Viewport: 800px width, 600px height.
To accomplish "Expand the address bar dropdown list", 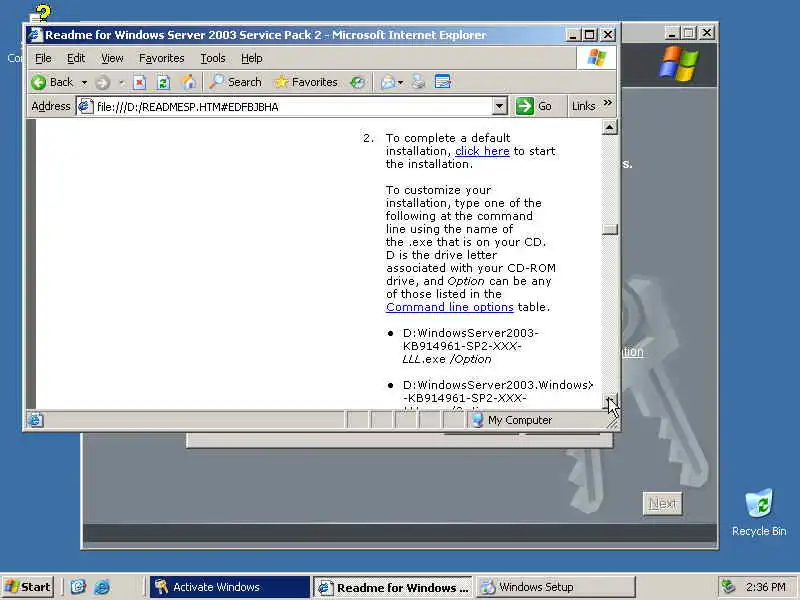I will click(x=500, y=107).
